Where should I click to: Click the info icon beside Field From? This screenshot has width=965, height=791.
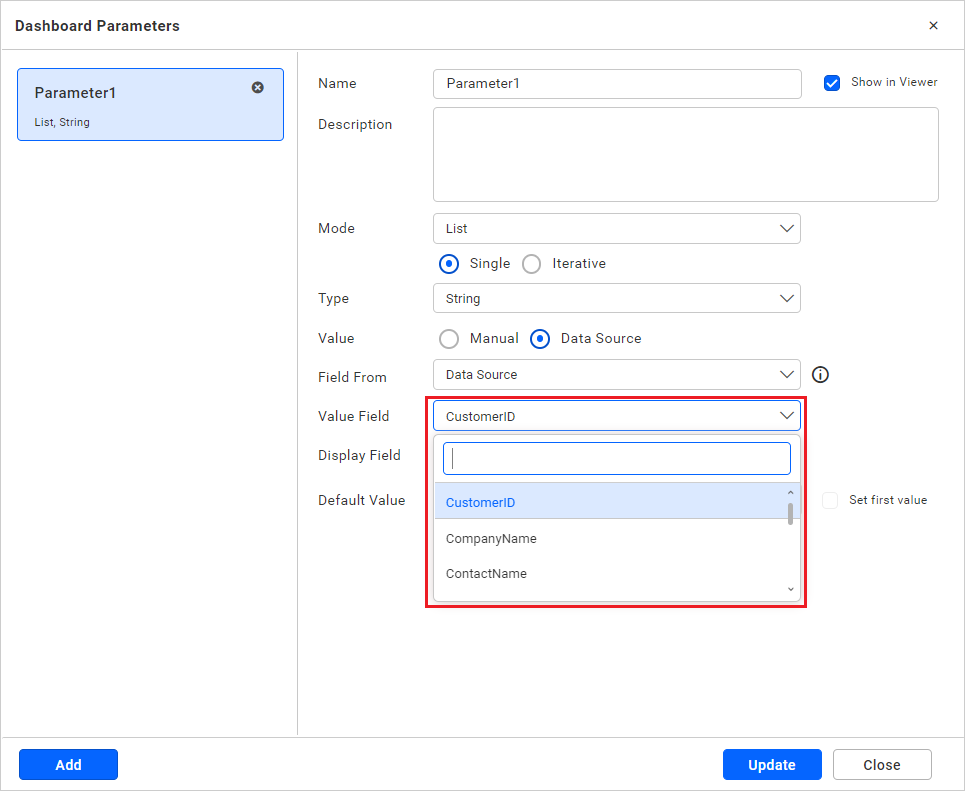click(820, 374)
